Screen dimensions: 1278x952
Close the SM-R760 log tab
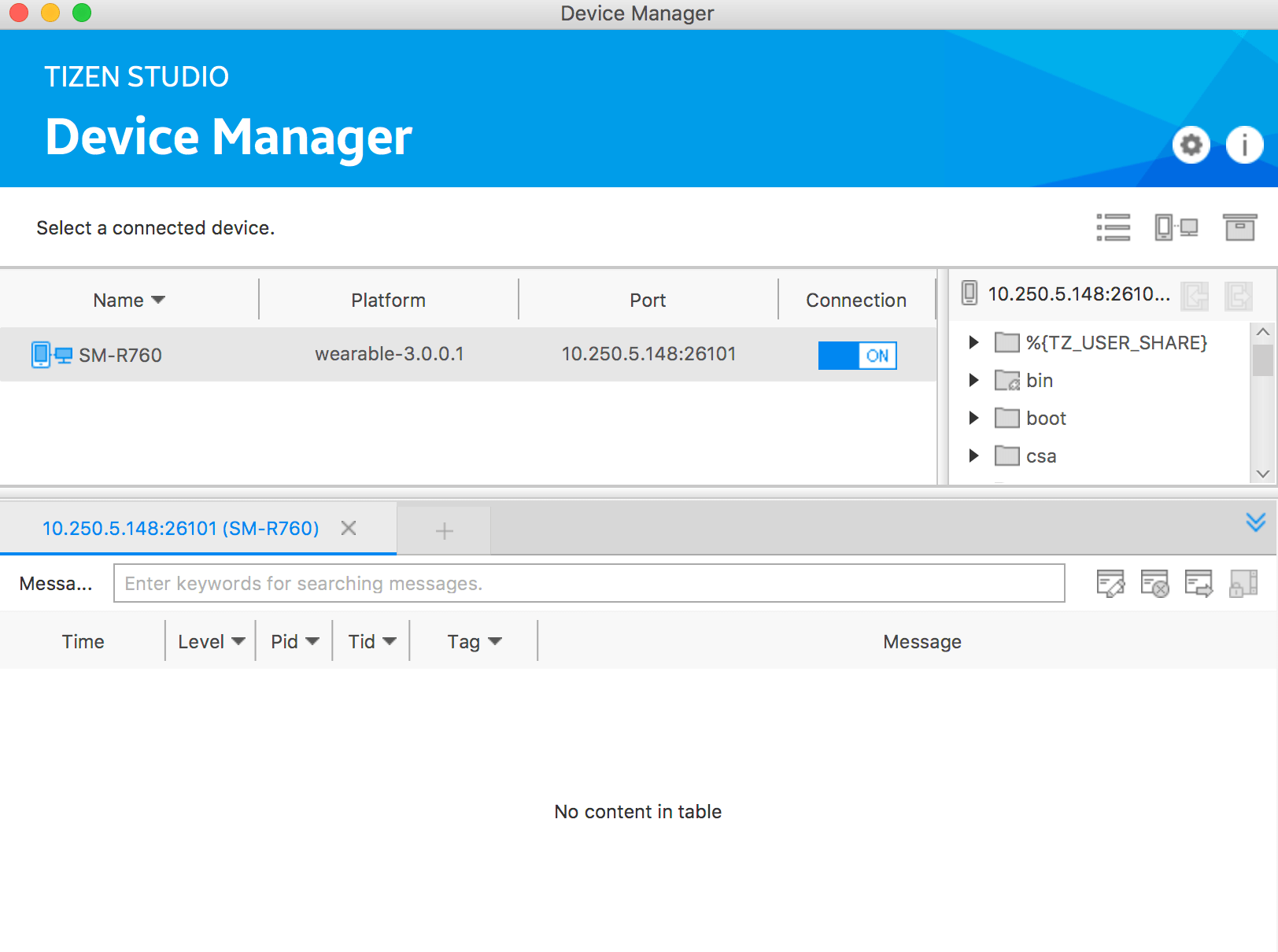pos(349,528)
